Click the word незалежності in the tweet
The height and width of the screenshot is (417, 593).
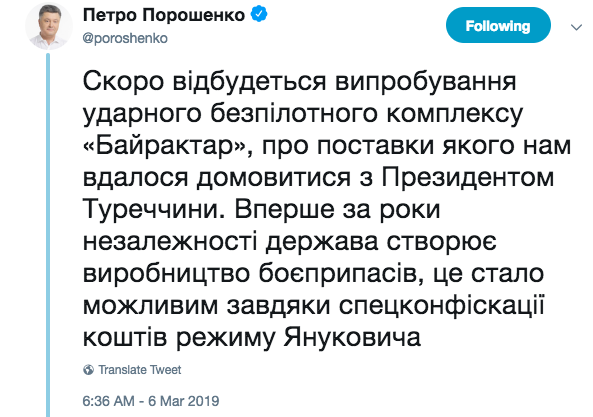[x=170, y=241]
